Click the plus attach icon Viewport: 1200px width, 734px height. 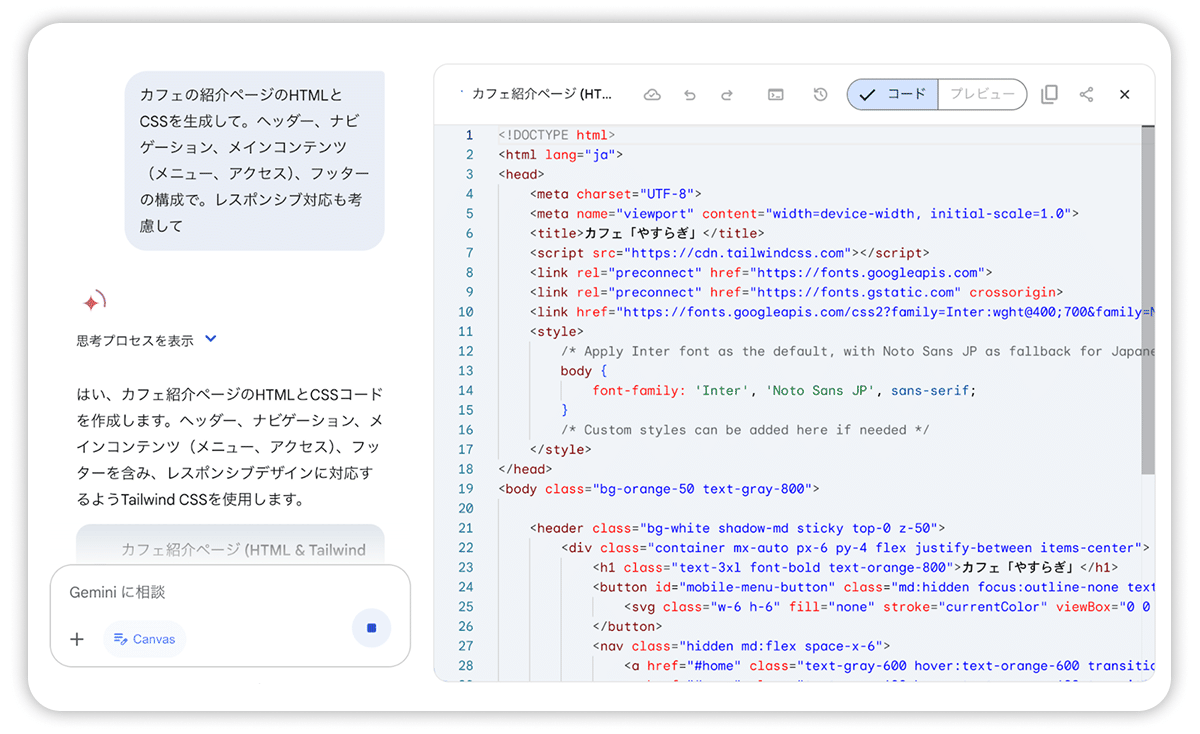[x=77, y=639]
